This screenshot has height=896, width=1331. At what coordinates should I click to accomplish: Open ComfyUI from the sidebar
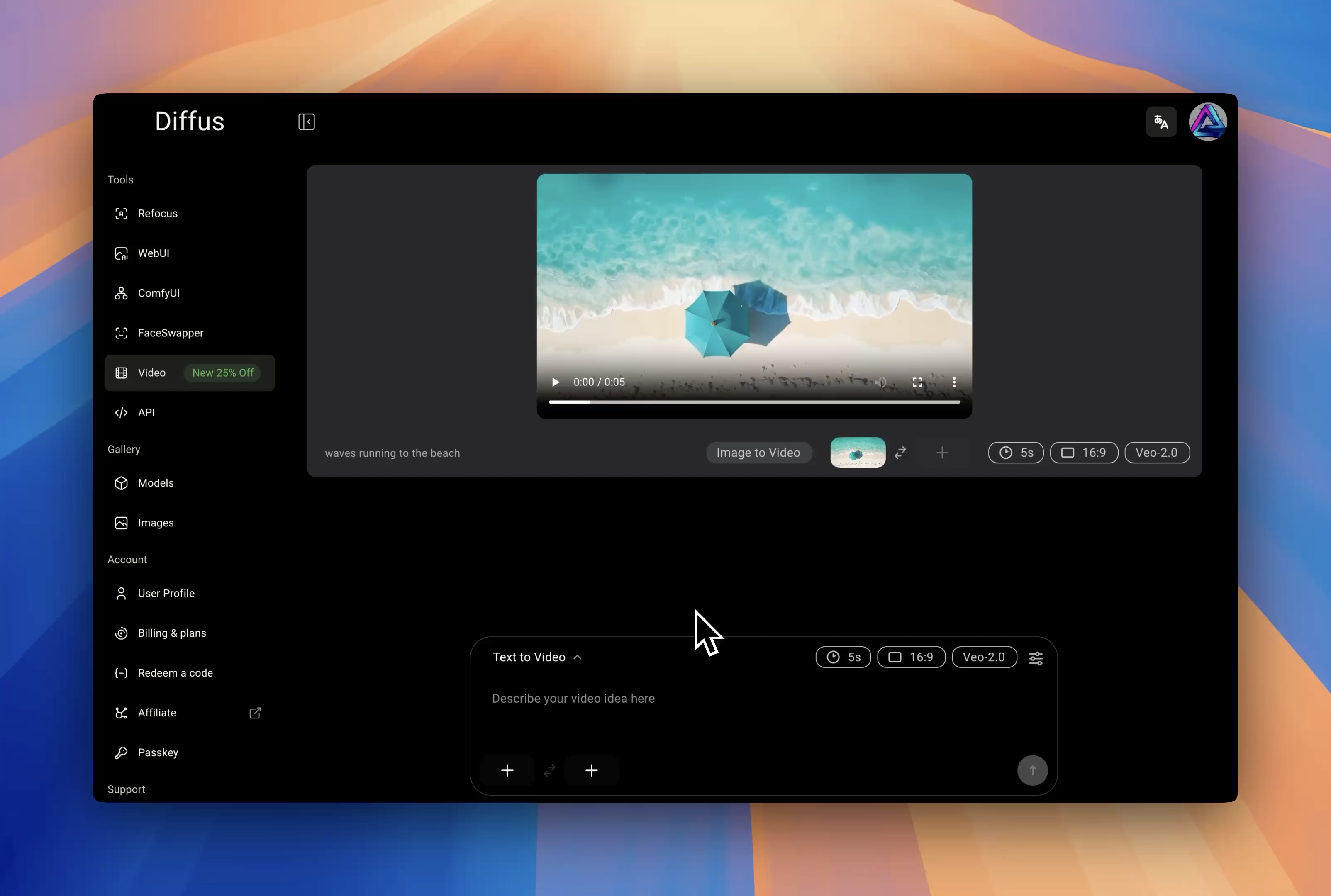[158, 293]
